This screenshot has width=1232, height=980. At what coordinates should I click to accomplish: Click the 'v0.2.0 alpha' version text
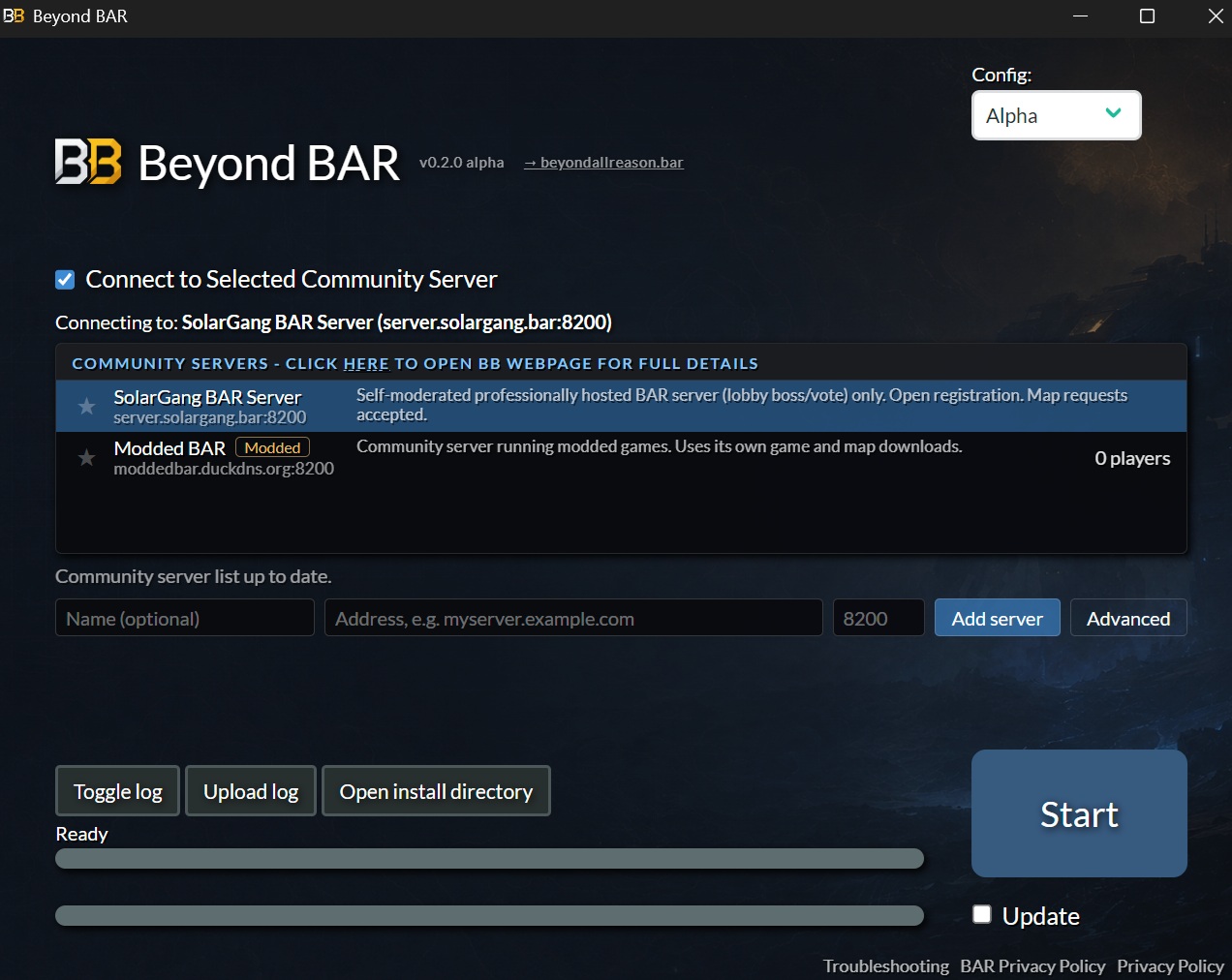pos(461,163)
